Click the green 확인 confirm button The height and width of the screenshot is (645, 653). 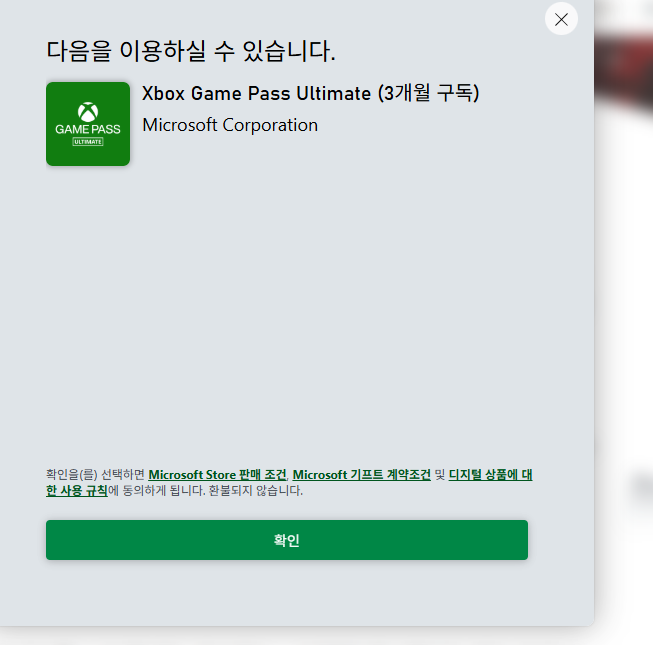[287, 540]
